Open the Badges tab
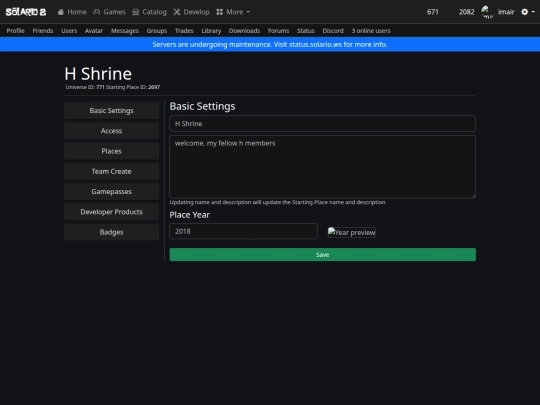540x405 pixels. click(111, 232)
